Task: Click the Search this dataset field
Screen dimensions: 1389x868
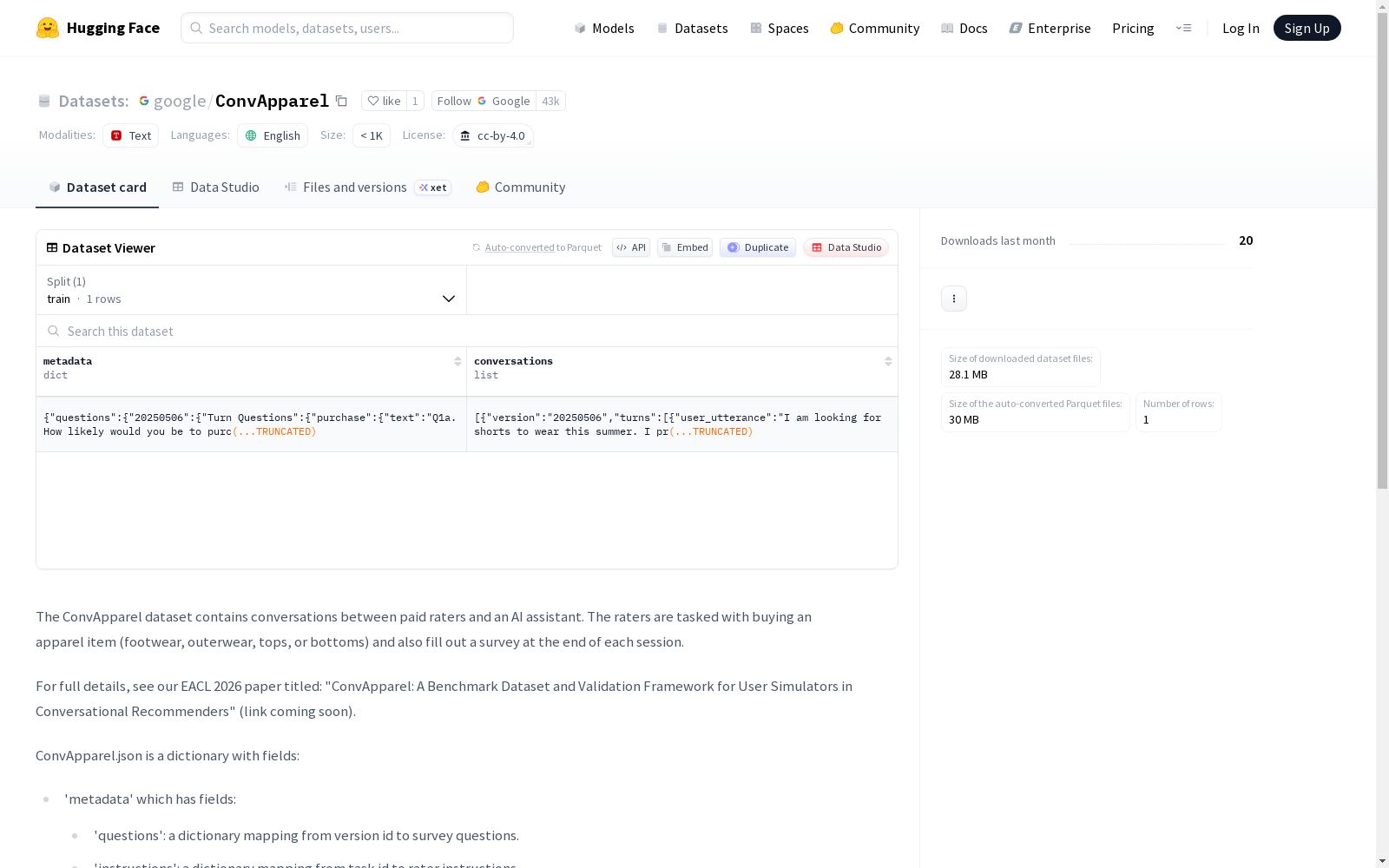Action: tap(467, 331)
